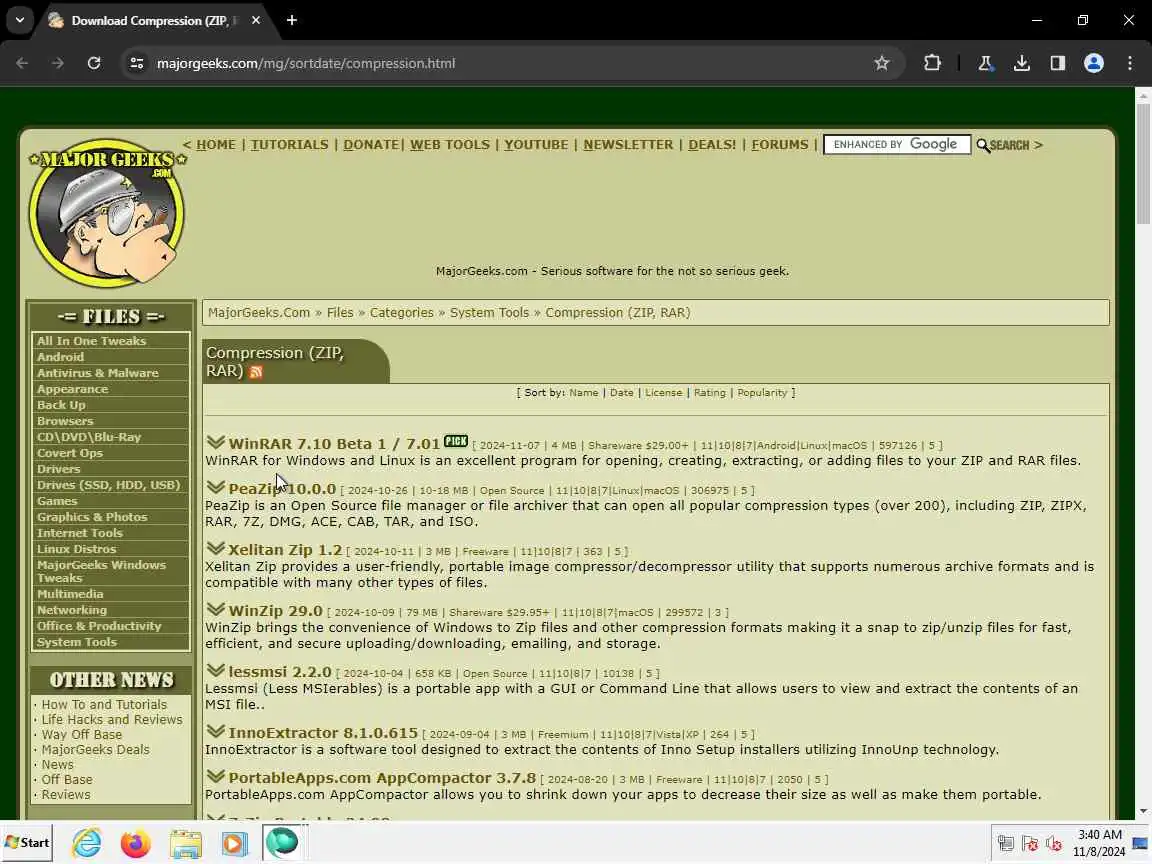1152x864 pixels.
Task: Open the InnoExtractor 8.1.0.615 link
Action: [323, 732]
